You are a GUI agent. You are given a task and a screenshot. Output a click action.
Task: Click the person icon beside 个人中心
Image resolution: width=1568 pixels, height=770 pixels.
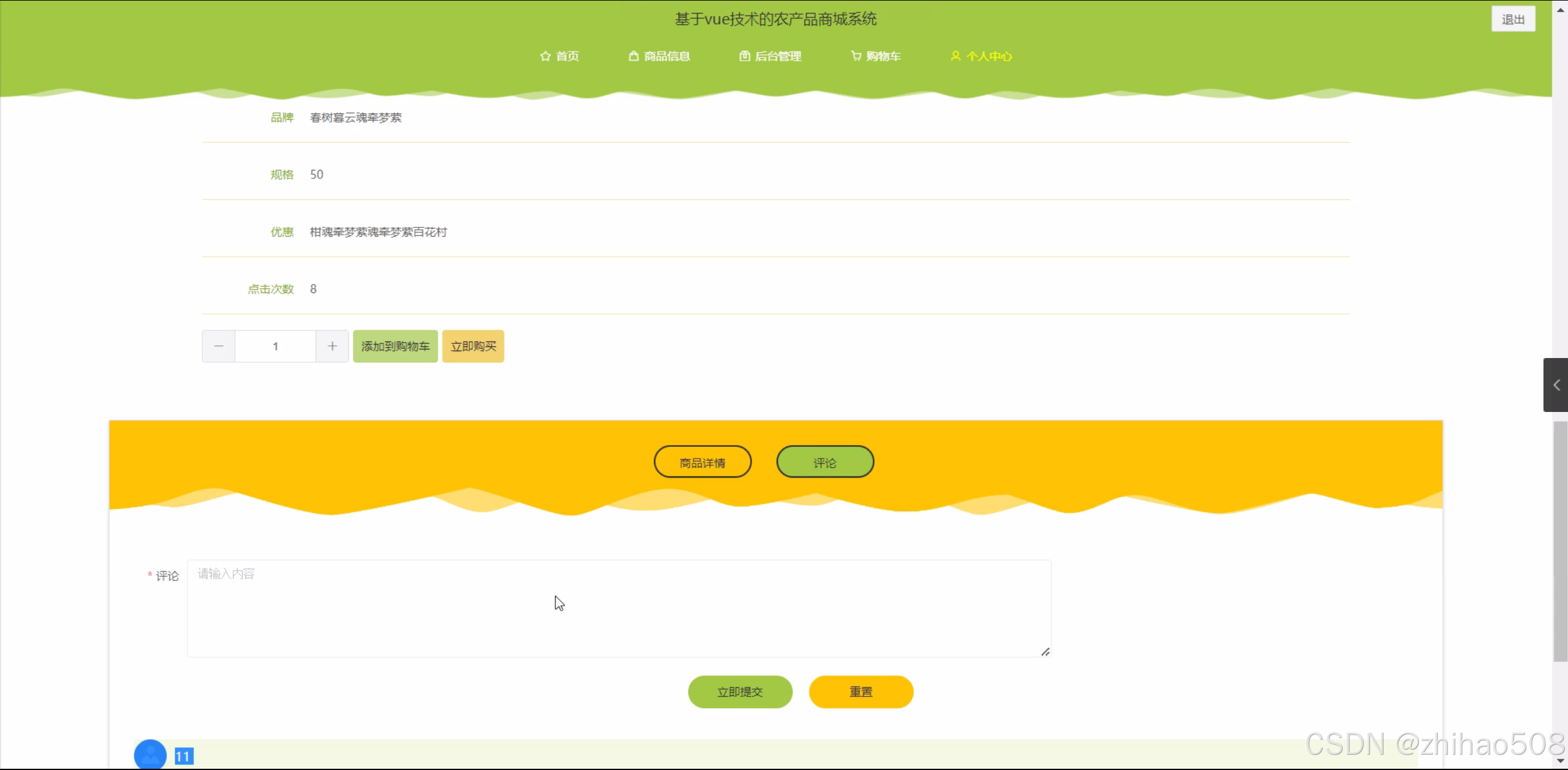click(955, 56)
